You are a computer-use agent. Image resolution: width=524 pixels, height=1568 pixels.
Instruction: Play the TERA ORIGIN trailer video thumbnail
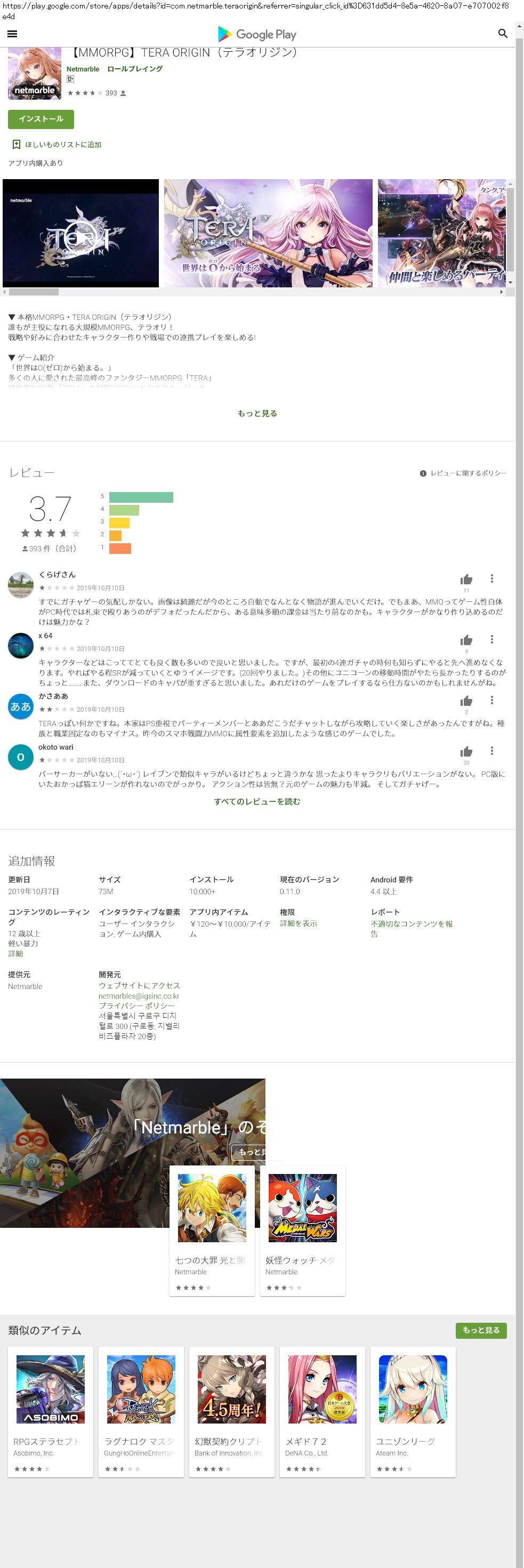point(80,233)
